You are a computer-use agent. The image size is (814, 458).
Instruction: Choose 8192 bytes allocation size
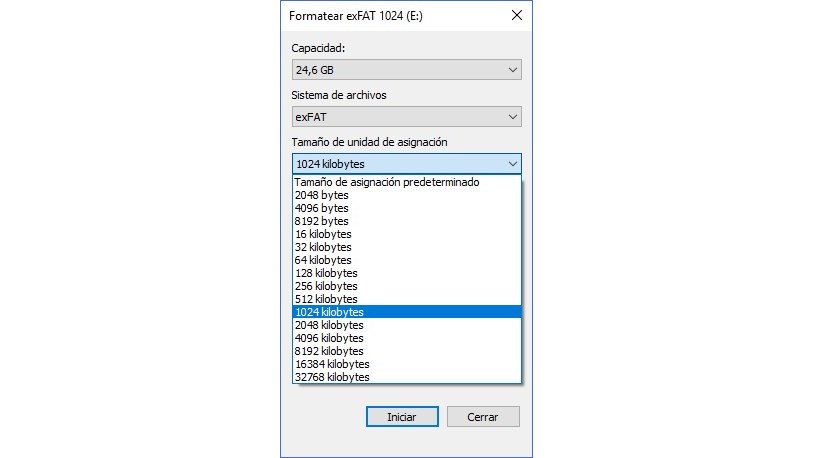(406, 221)
